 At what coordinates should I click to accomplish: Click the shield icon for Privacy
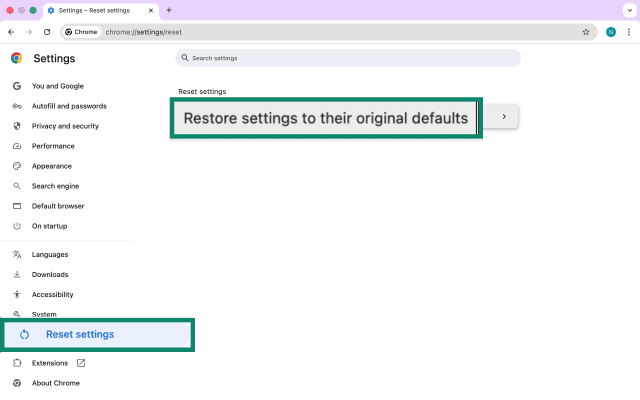17,126
